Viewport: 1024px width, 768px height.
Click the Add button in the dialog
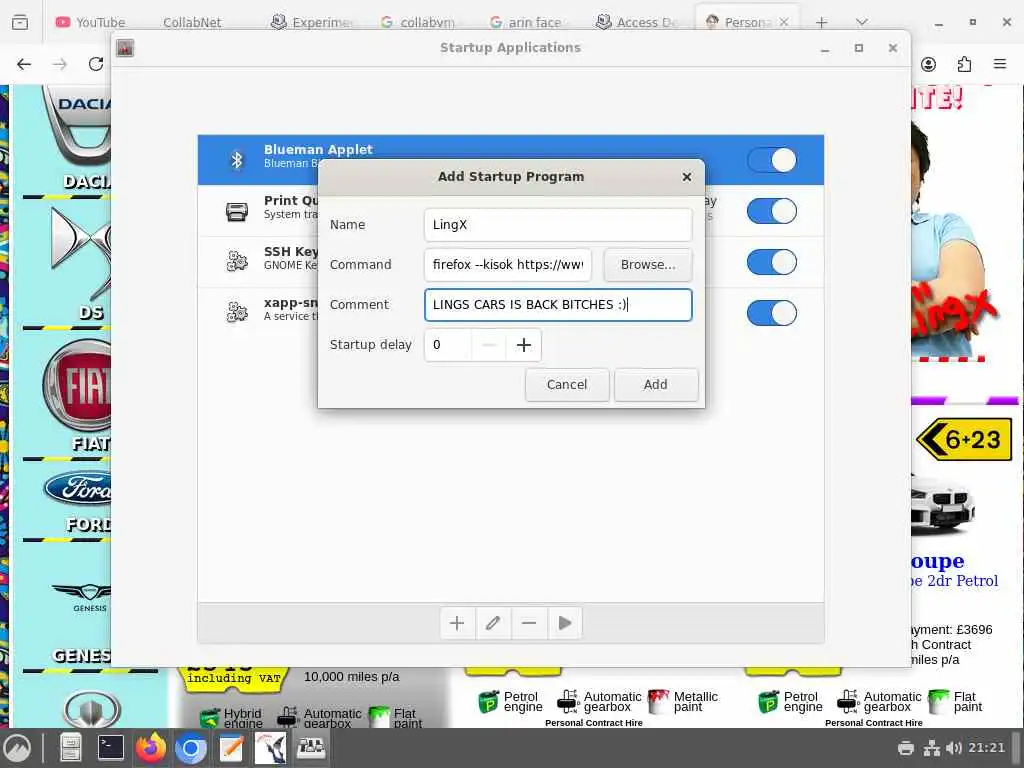(x=656, y=385)
